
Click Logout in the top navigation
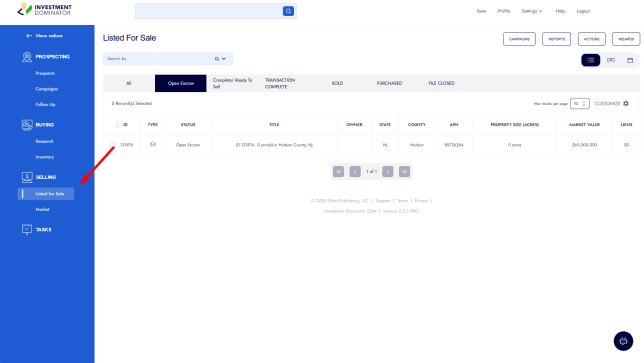(583, 11)
